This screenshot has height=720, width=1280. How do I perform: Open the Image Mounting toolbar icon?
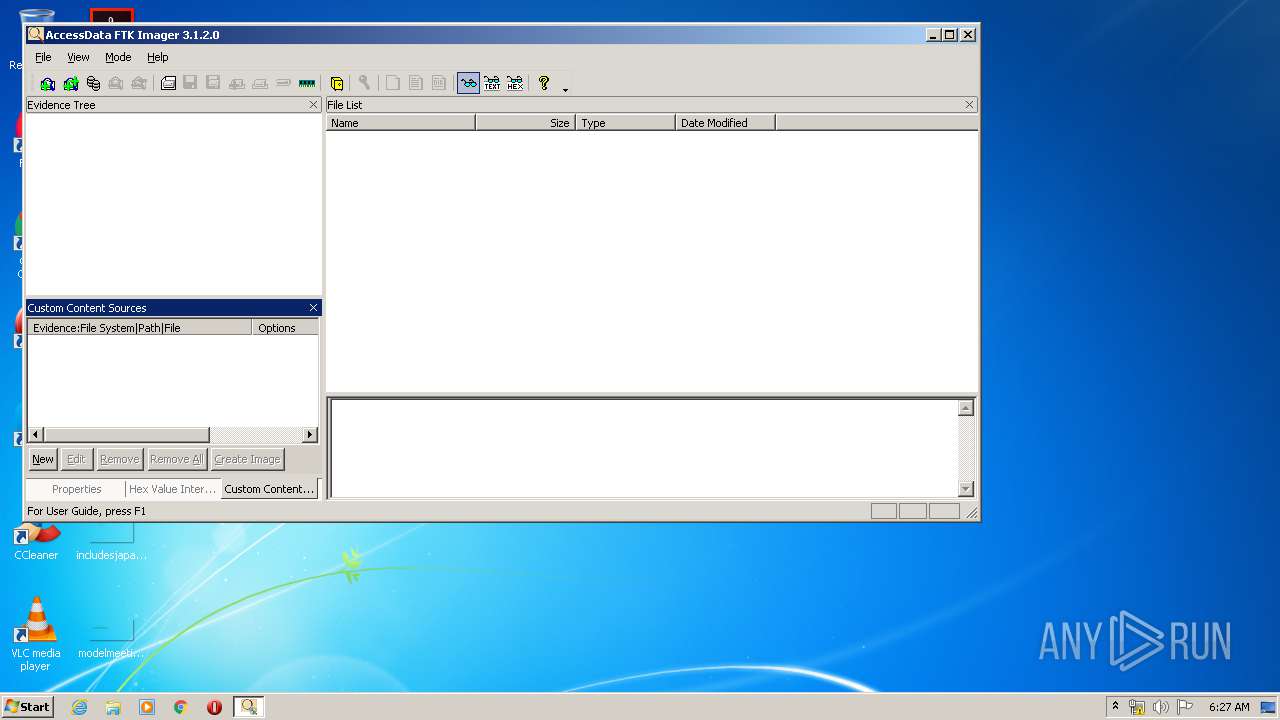click(93, 83)
